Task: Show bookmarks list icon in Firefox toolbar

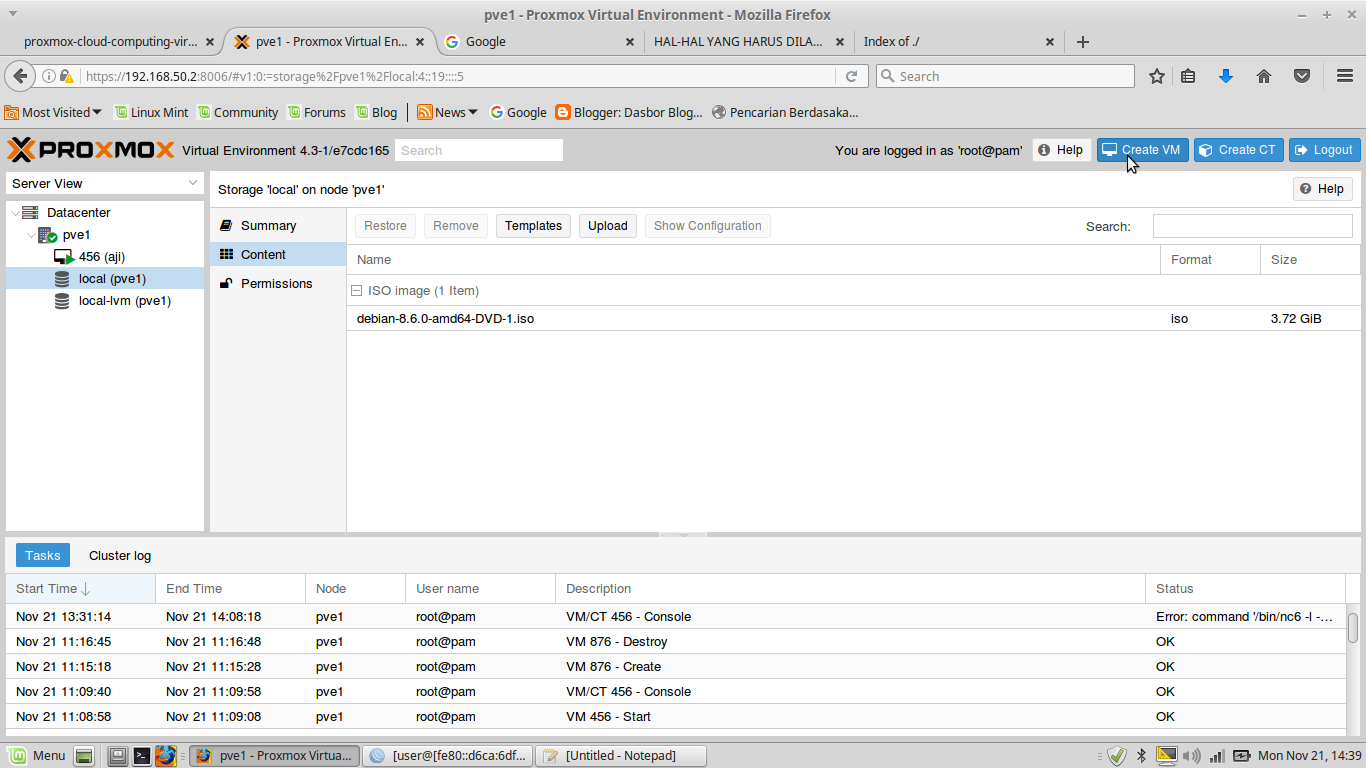Action: (1188, 76)
